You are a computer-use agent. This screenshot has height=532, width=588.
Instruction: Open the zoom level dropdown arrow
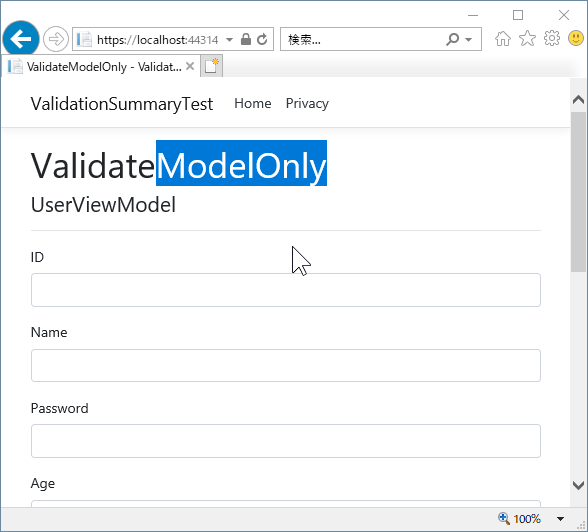[x=560, y=519]
